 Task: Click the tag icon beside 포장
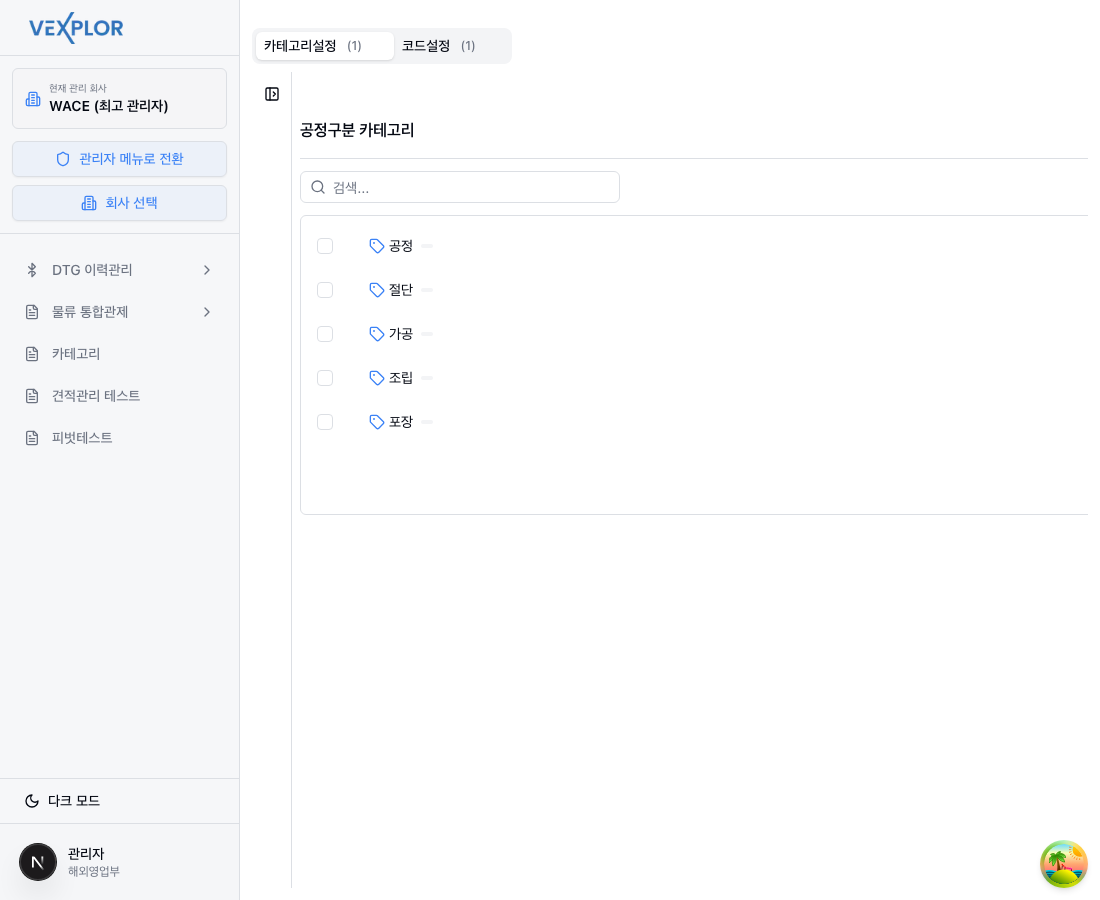(377, 422)
